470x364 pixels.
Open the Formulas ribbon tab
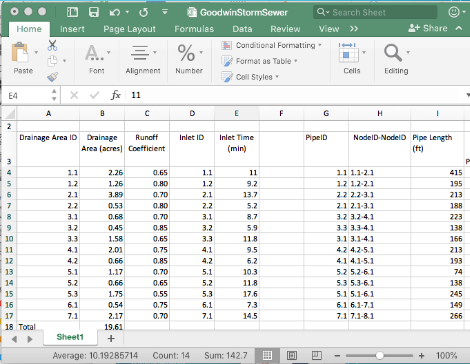(x=194, y=29)
